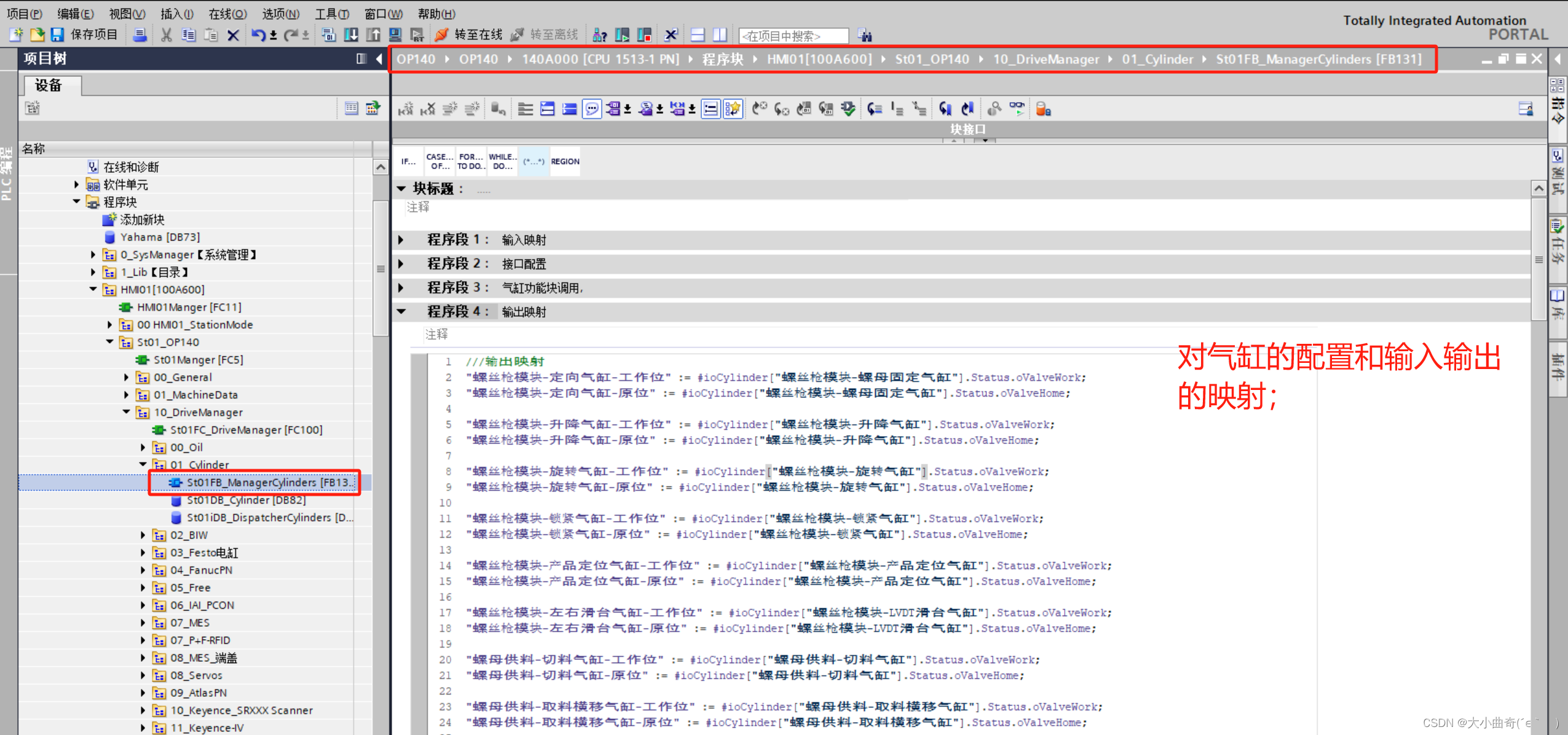Click the Undo arrow icon
1568x735 pixels.
tap(258, 35)
